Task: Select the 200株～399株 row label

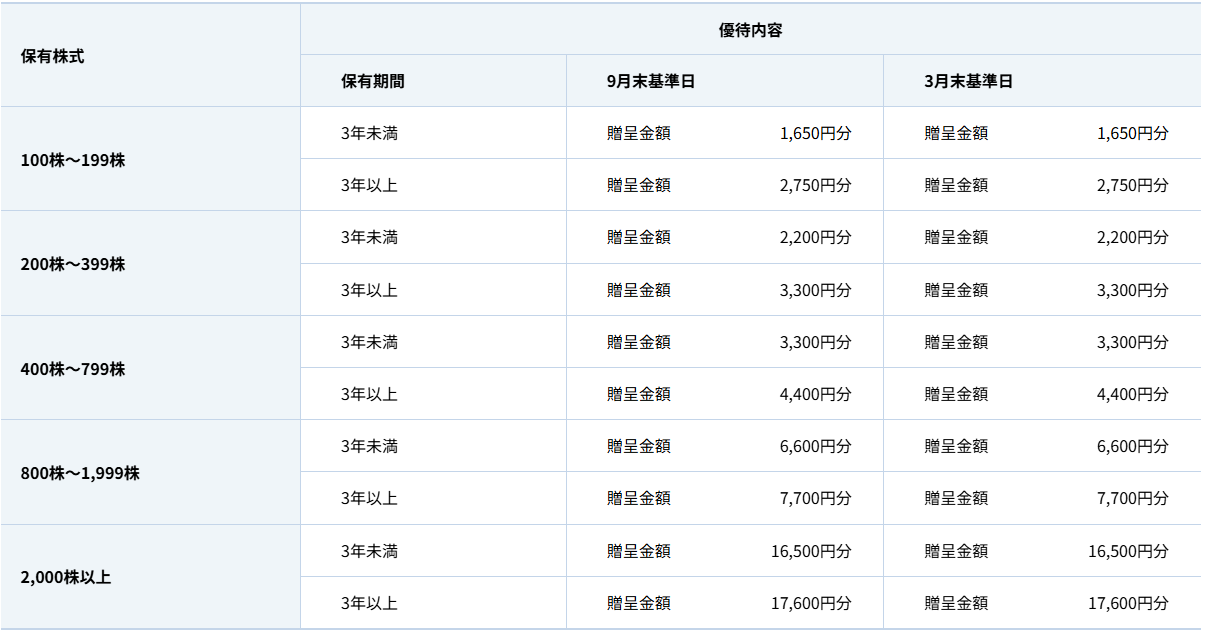Action: click(x=73, y=264)
